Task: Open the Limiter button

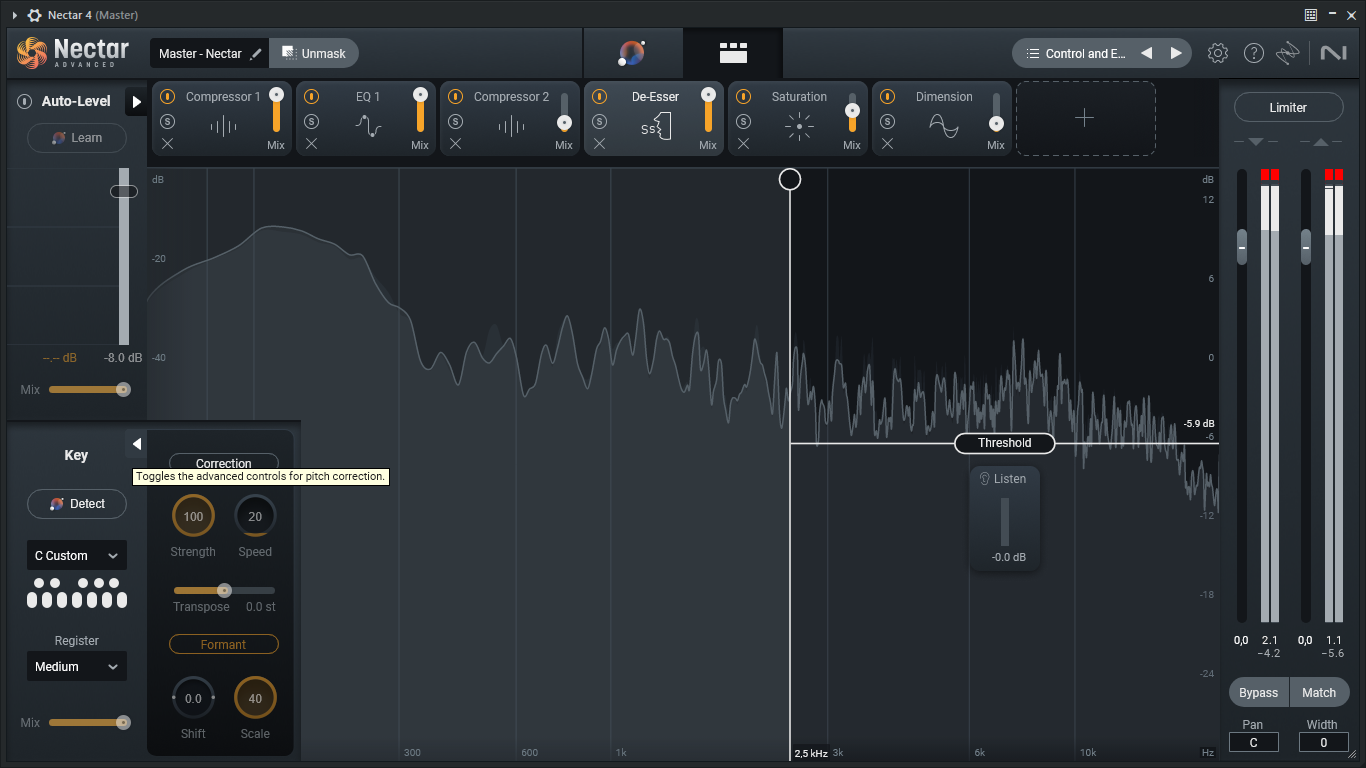Action: click(1288, 107)
